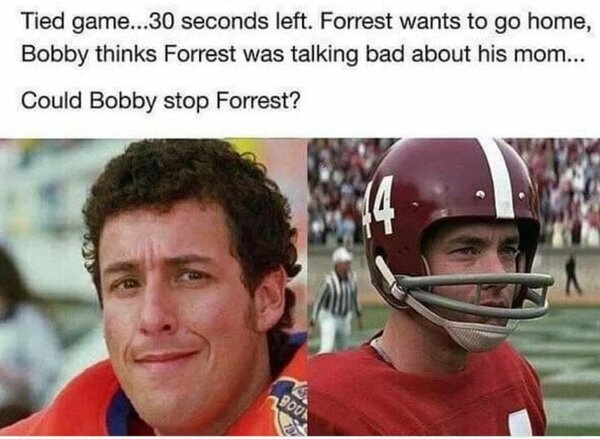Image resolution: width=600 pixels, height=439 pixels.
Task: Open the left photo of curly-haired man
Action: tap(153, 287)
